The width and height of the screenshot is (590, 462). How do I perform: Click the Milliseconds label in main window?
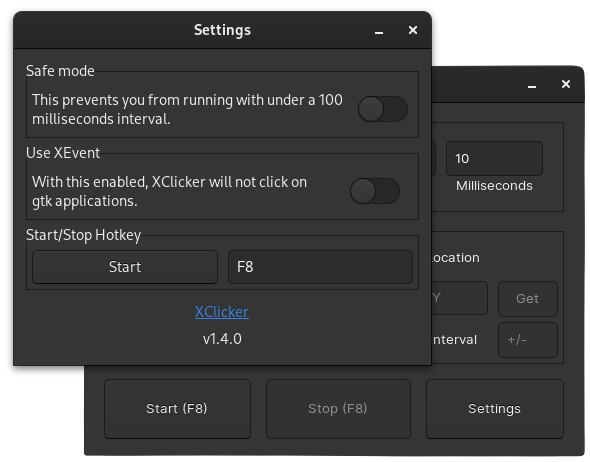click(x=494, y=186)
